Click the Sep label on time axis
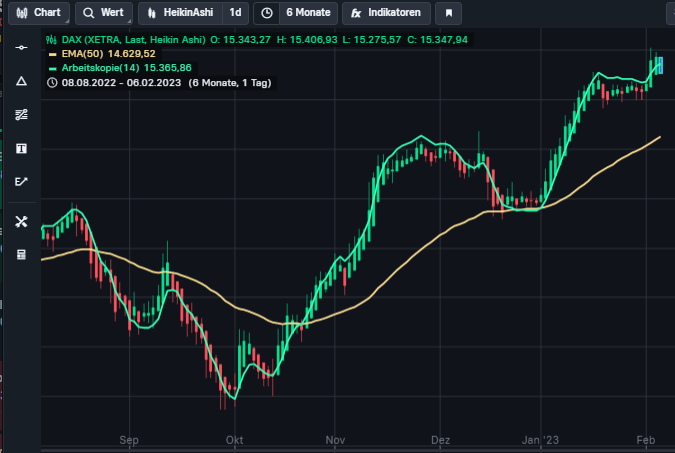This screenshot has width=675, height=453. click(129, 440)
